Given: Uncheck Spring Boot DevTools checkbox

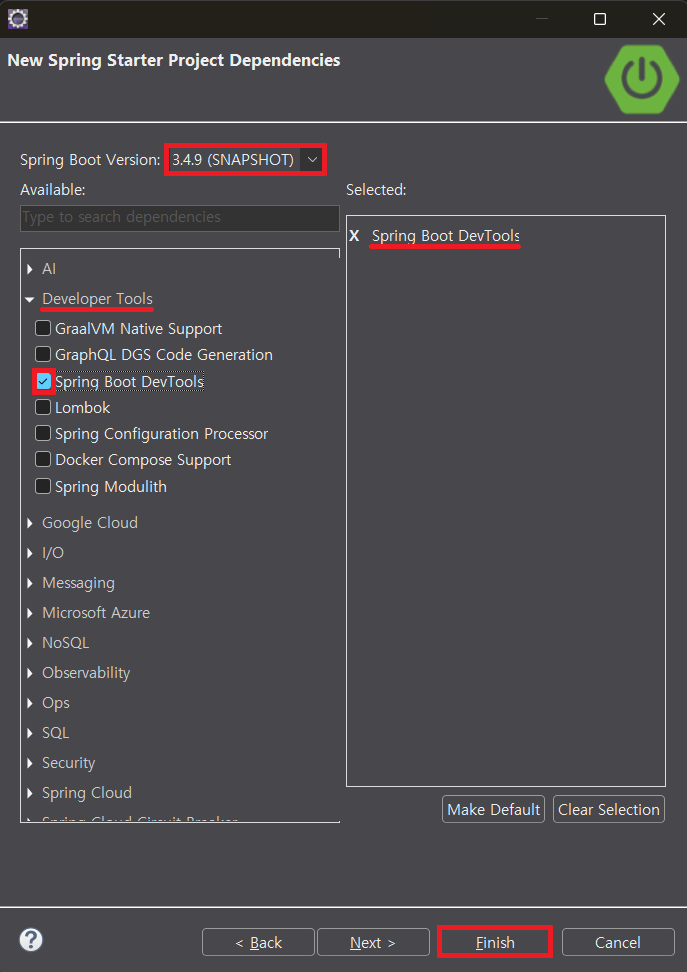Looking at the screenshot, I should [x=43, y=381].
